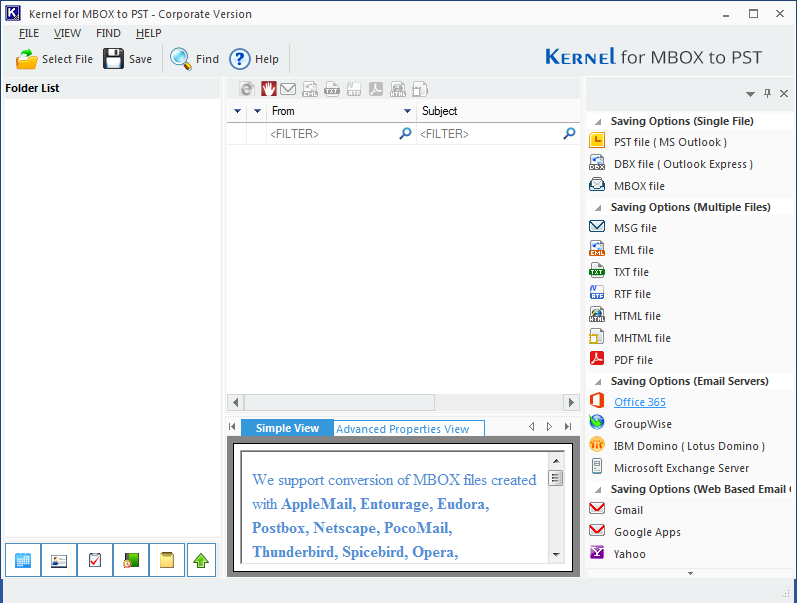Click the GroupWise globe icon
The height and width of the screenshot is (603, 797).
(x=597, y=422)
